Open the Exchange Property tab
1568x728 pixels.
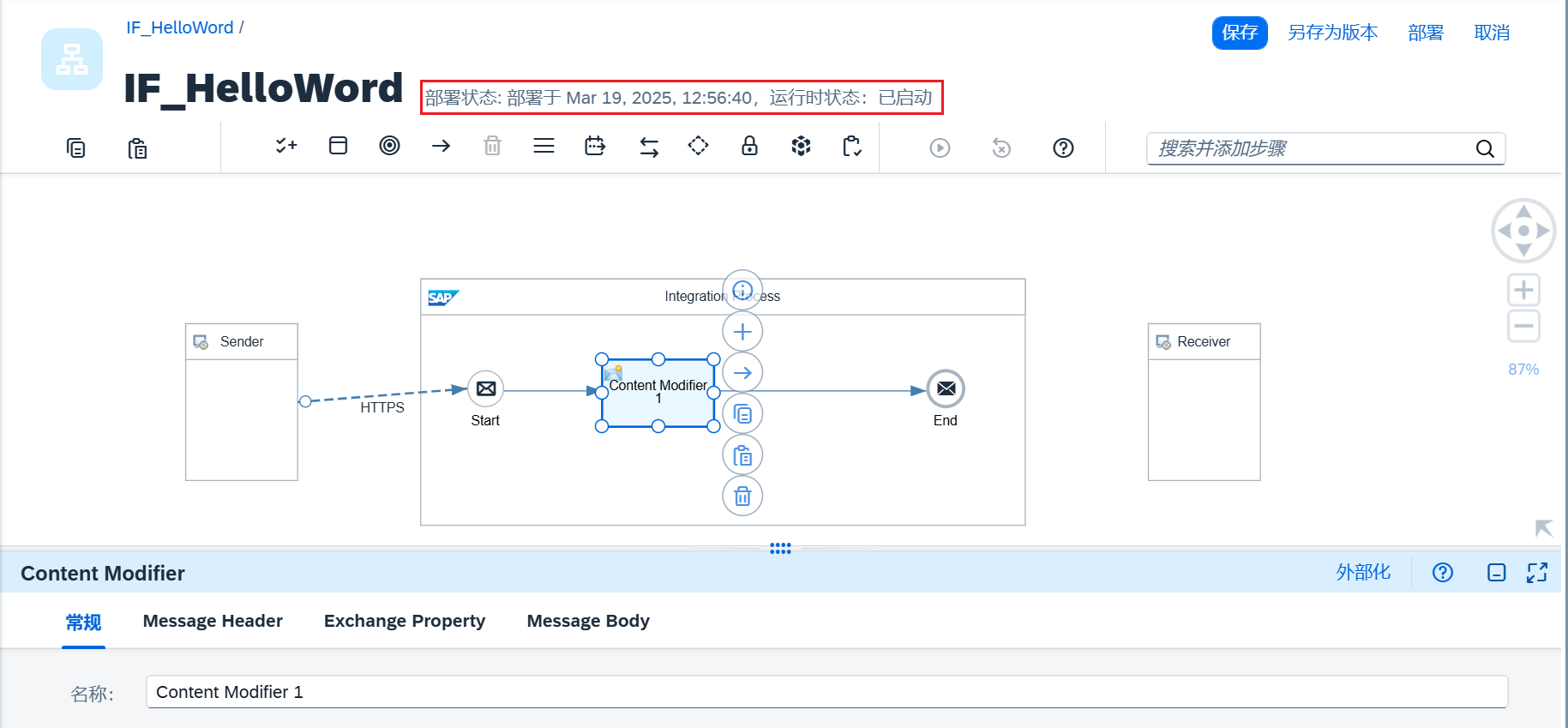[x=405, y=621]
